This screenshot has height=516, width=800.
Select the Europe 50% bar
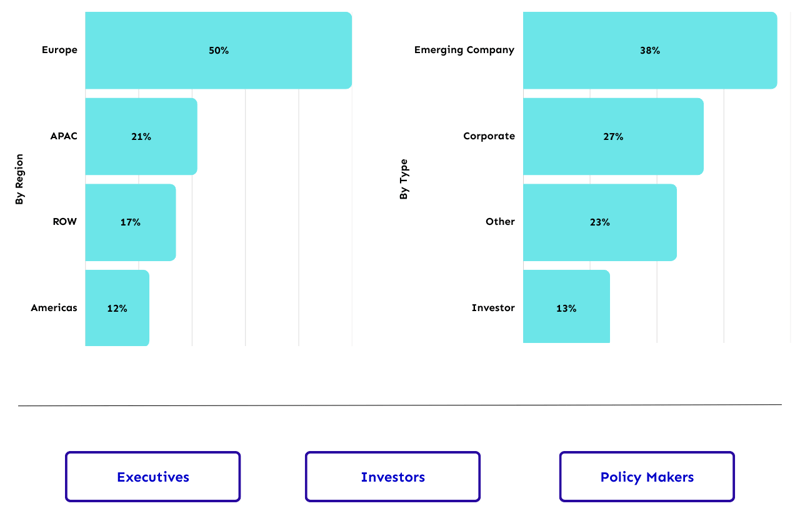[218, 50]
